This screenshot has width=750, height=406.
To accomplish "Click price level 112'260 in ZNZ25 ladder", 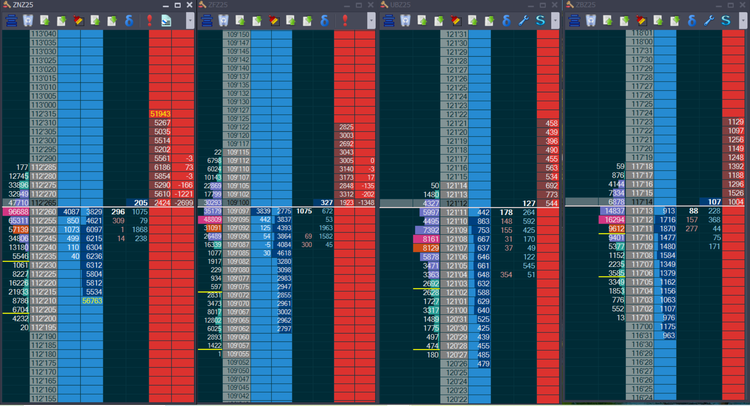I will 43,212.
